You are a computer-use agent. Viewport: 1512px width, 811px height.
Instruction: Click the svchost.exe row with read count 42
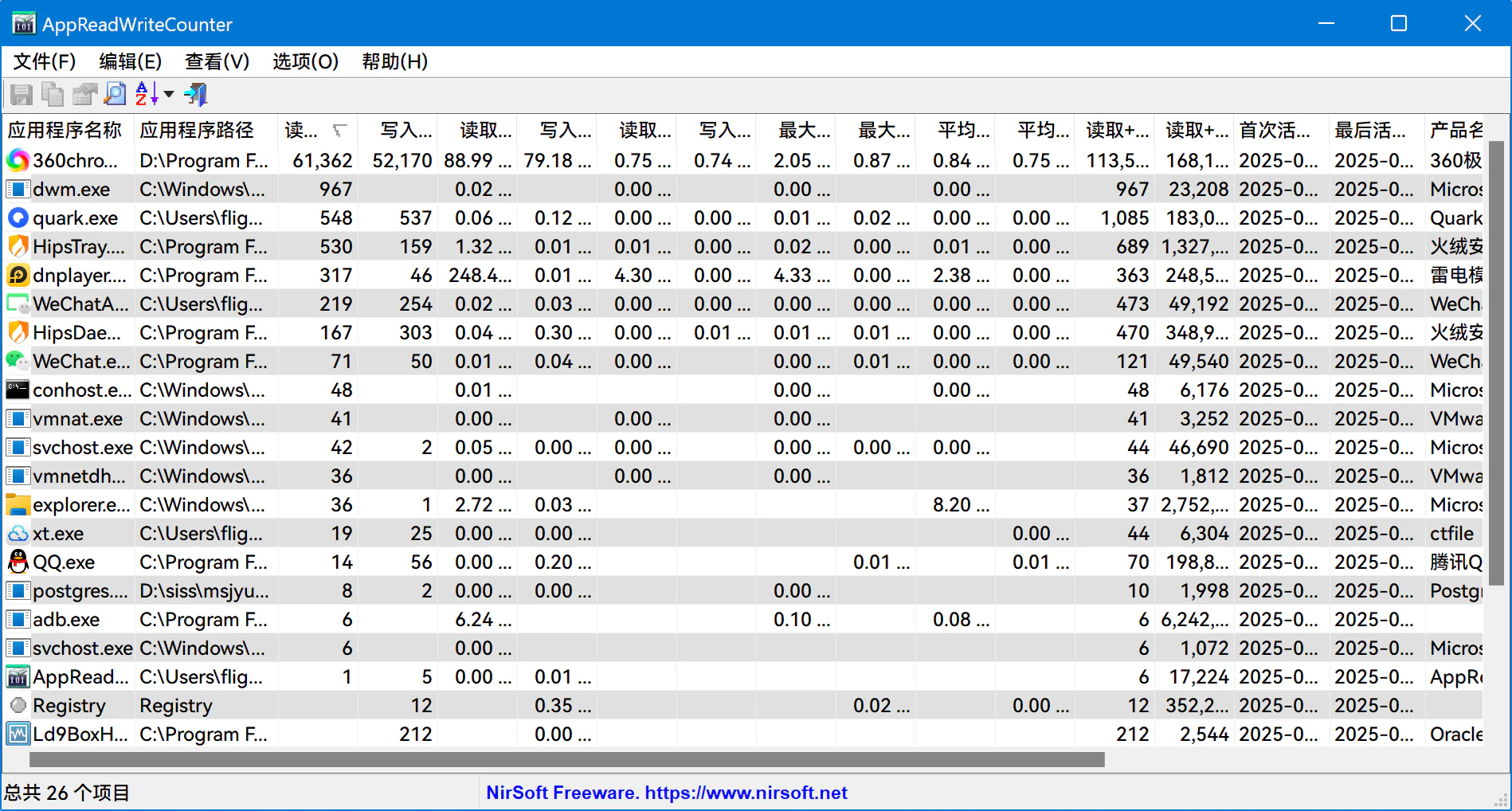(x=742, y=448)
